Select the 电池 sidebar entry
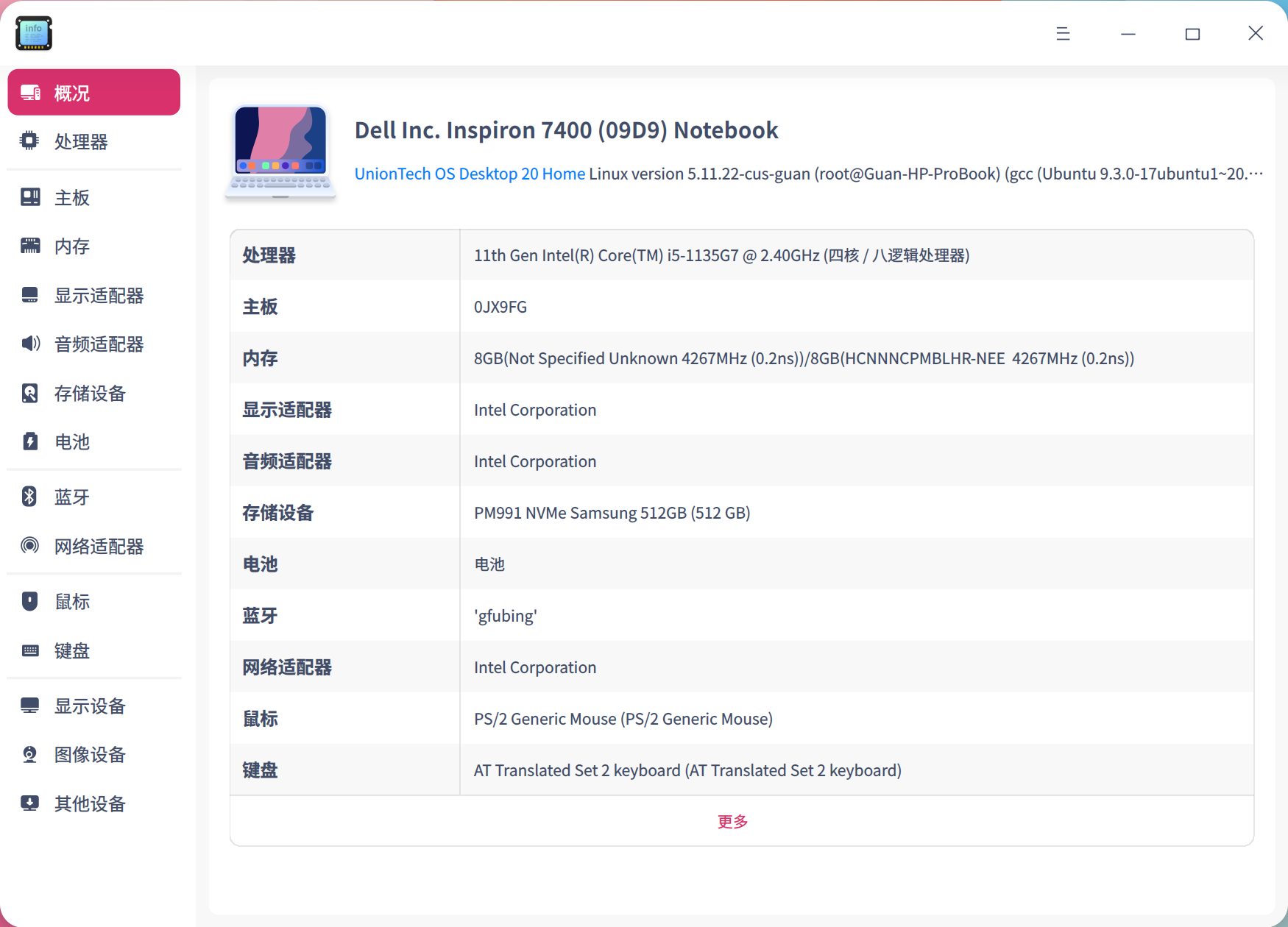This screenshot has height=927, width=1288. tap(94, 441)
